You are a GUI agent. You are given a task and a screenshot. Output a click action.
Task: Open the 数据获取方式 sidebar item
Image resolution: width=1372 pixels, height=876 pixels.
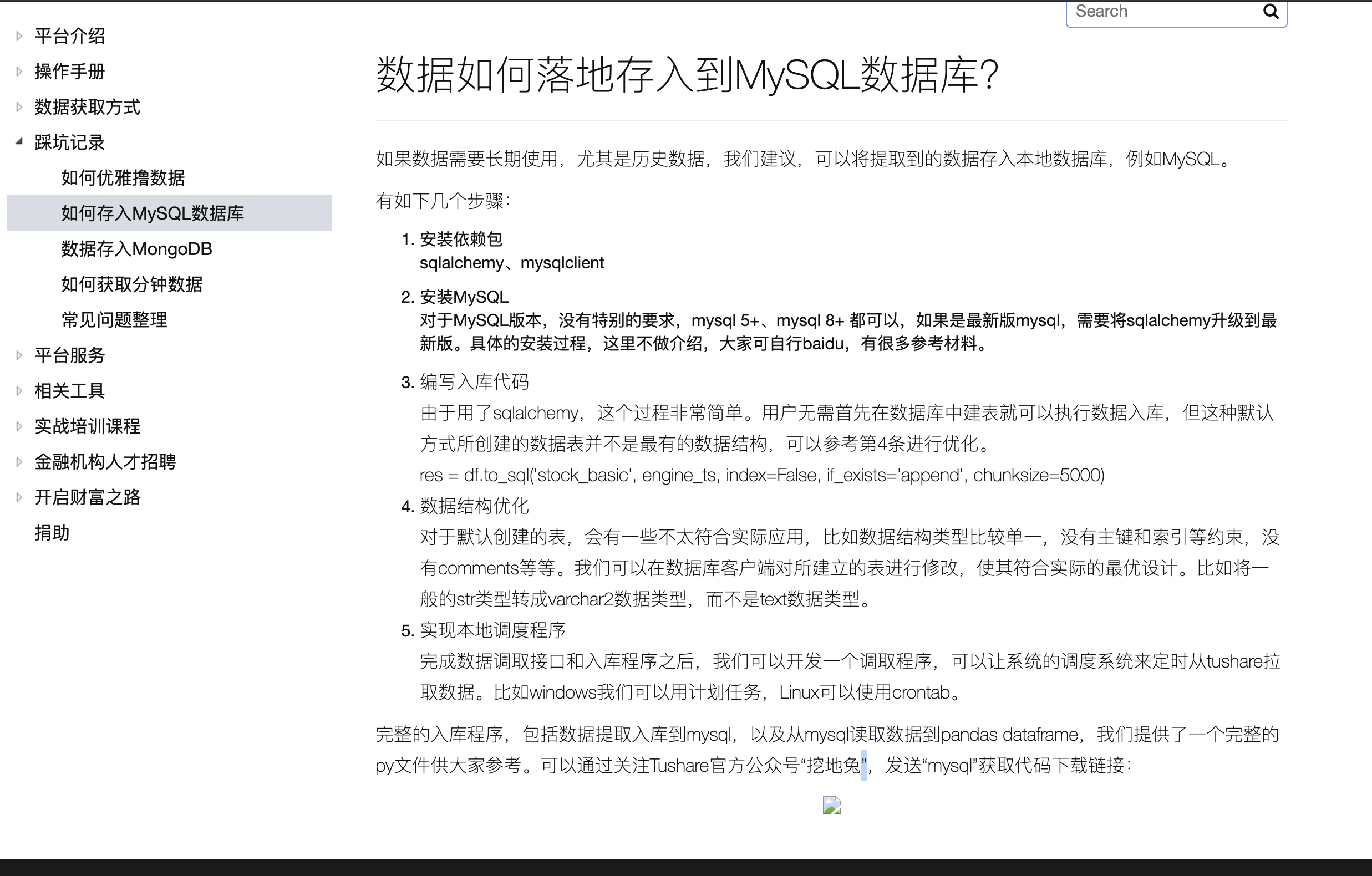pos(87,107)
